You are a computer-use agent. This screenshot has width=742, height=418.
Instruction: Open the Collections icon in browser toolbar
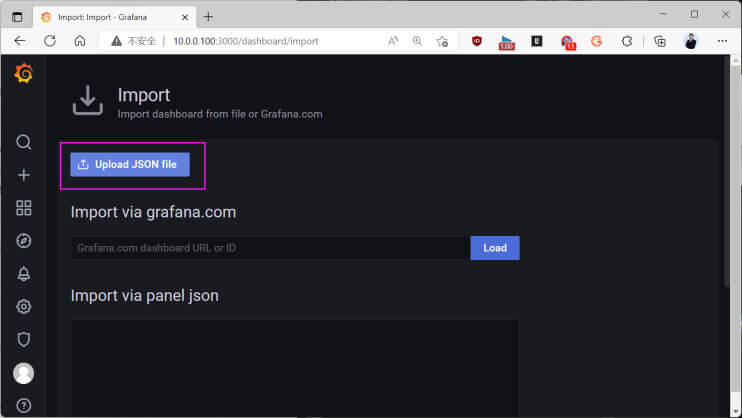(660, 41)
